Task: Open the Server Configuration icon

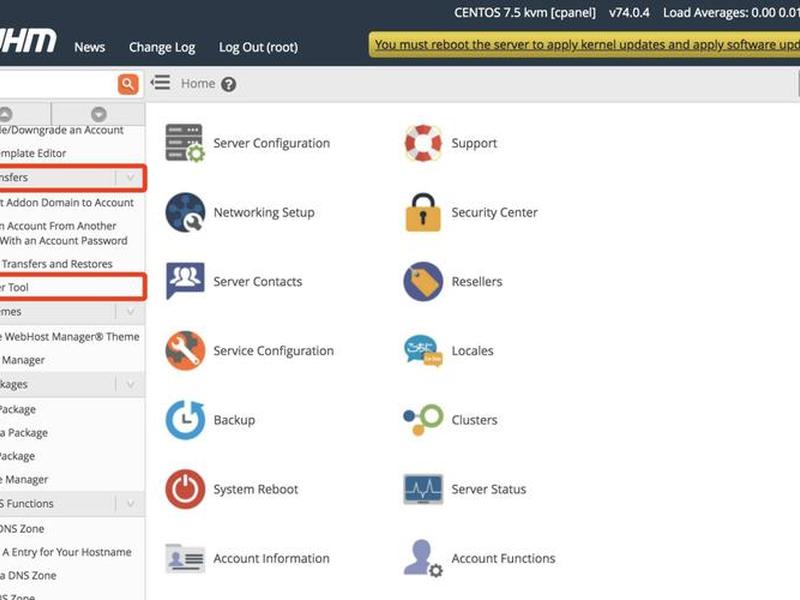Action: (x=185, y=143)
